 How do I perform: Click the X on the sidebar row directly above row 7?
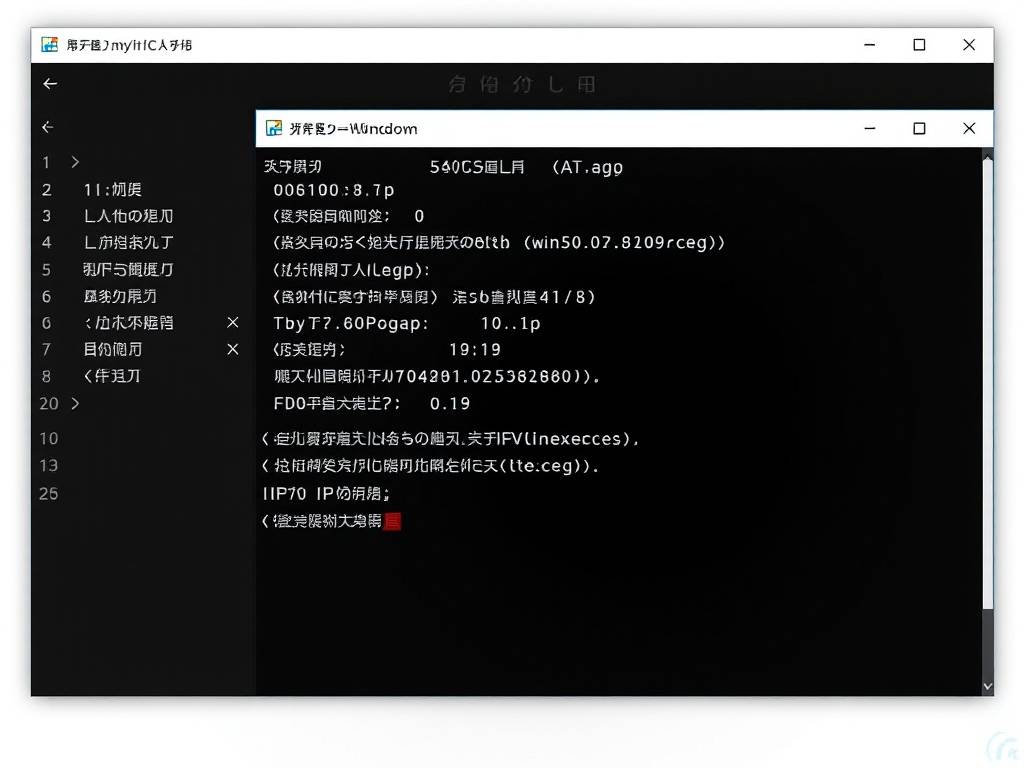tap(232, 323)
